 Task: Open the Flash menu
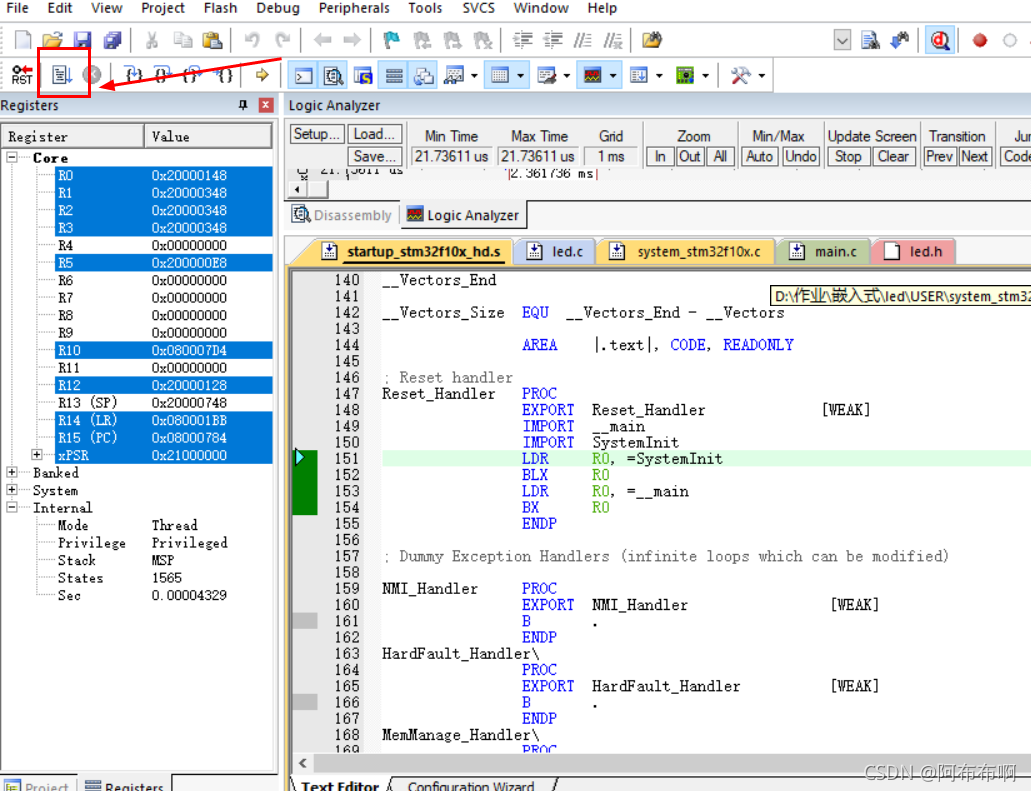[220, 8]
